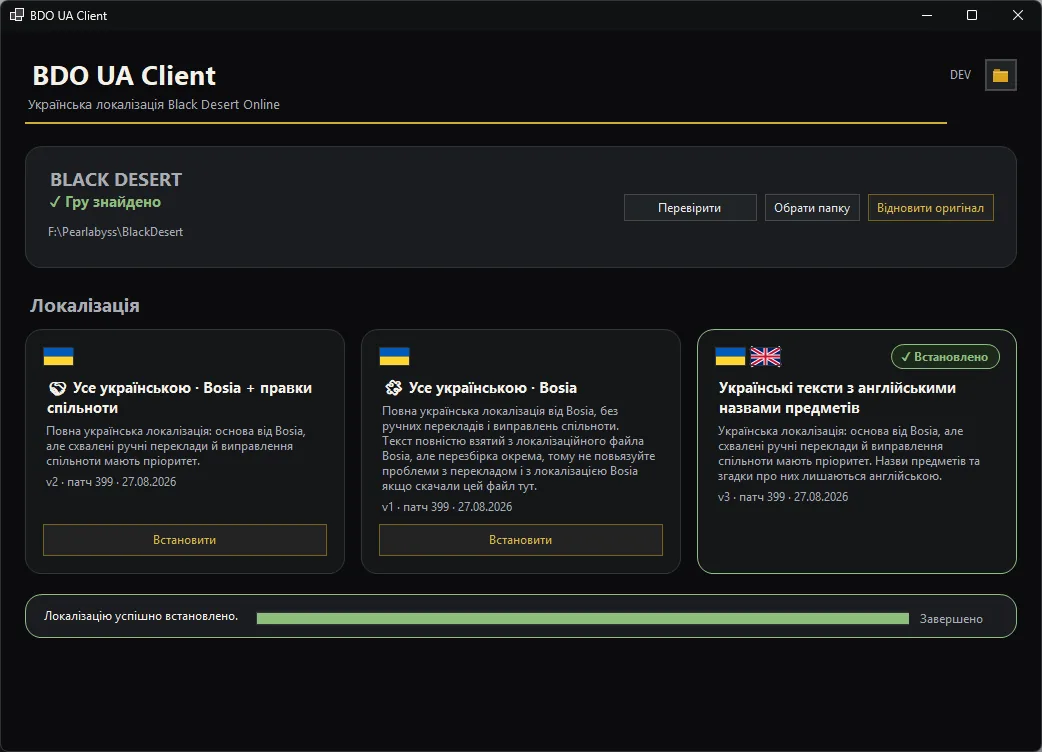Click the Локалізація section heading
Image resolution: width=1042 pixels, height=752 pixels.
(84, 306)
